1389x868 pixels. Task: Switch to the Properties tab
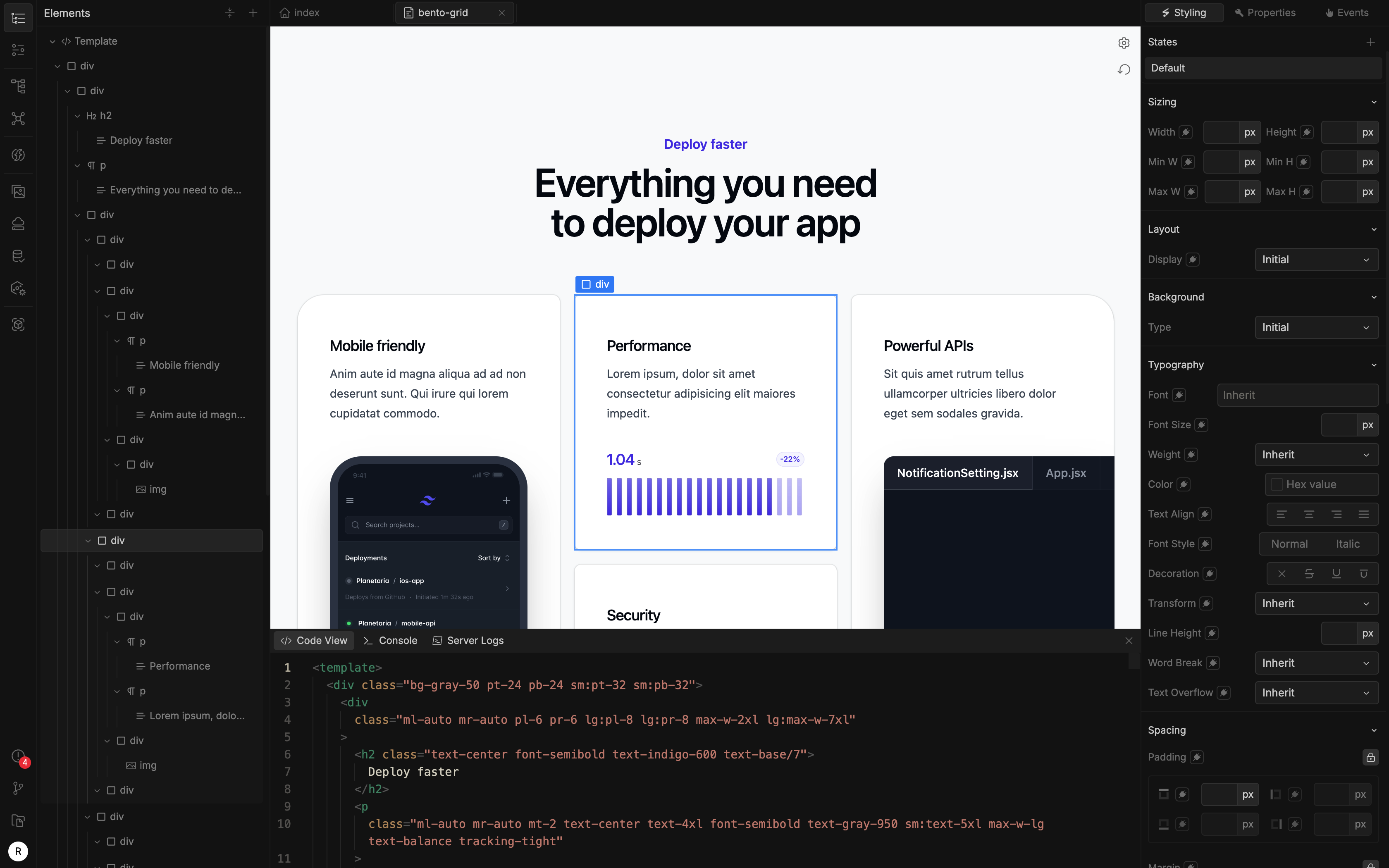click(x=1265, y=13)
